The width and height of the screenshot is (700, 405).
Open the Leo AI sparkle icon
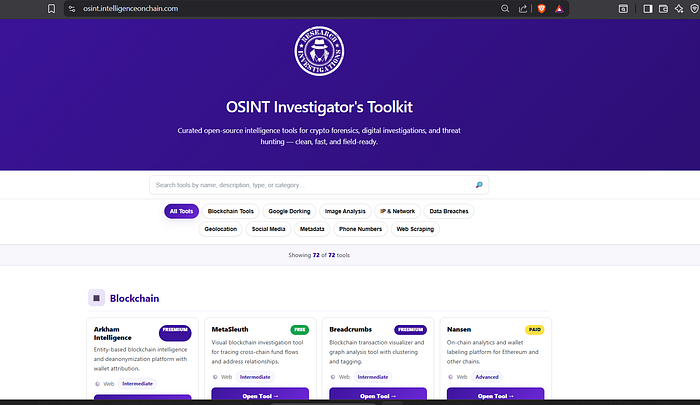tap(679, 8)
